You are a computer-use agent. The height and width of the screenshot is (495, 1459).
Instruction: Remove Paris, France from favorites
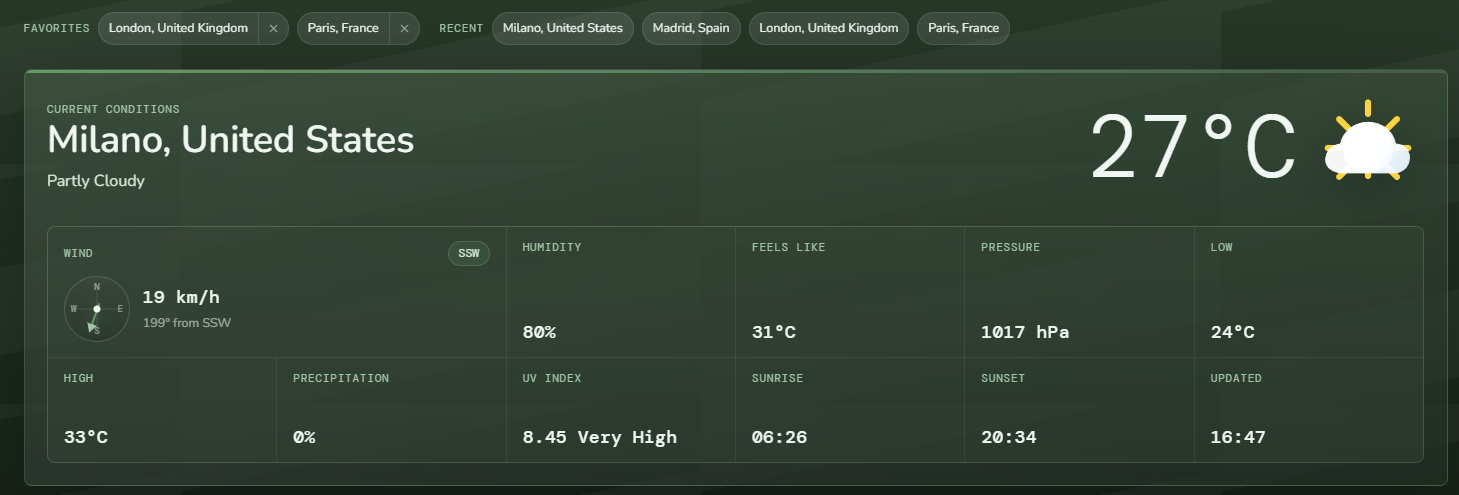[404, 28]
